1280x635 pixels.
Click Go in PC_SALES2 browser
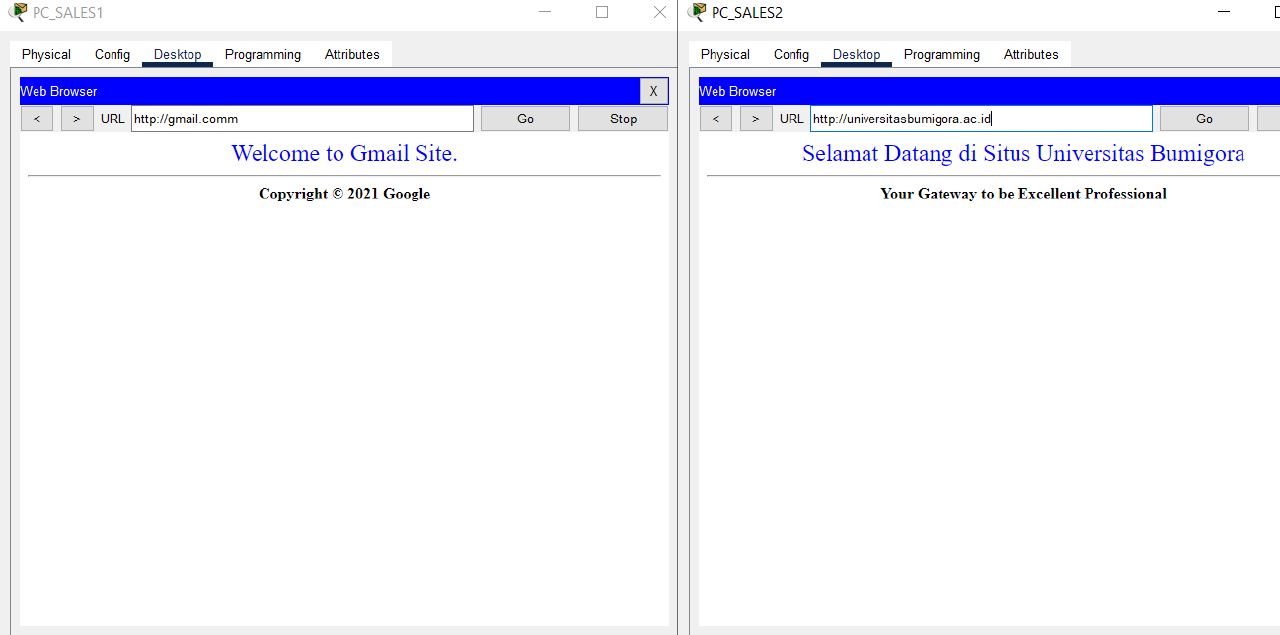point(1203,118)
